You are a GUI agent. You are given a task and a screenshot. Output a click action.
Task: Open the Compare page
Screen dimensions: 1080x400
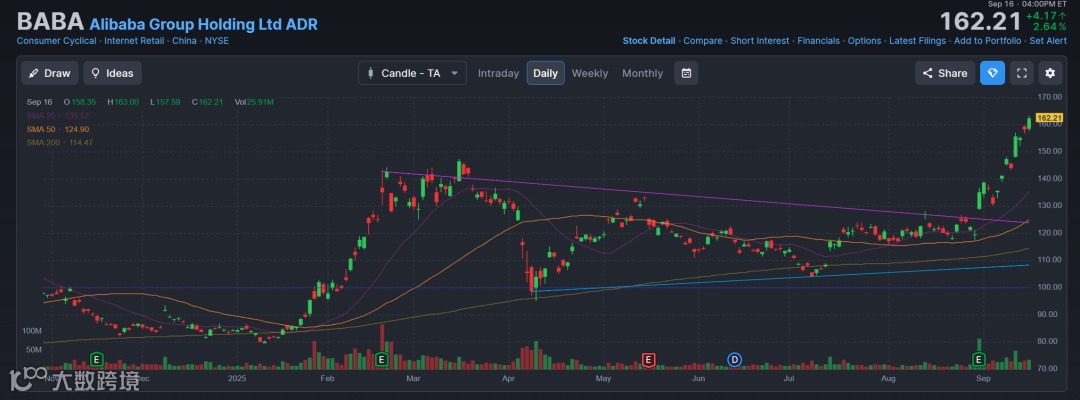[703, 41]
